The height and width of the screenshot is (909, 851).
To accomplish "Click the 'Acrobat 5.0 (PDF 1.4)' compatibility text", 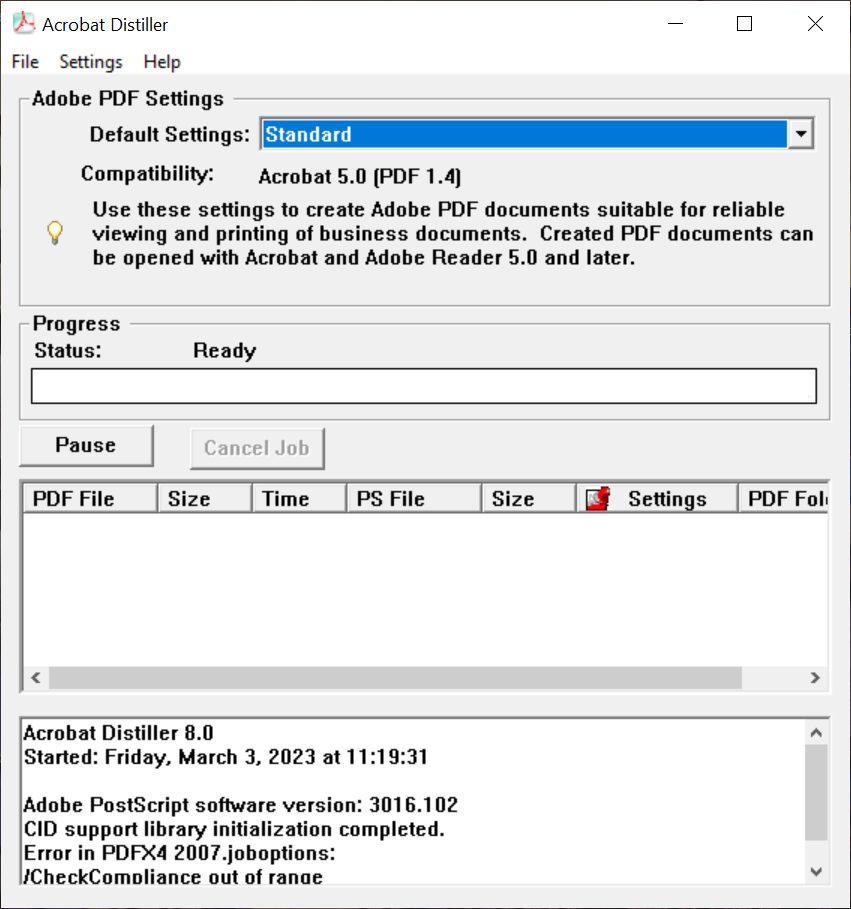I will (360, 176).
